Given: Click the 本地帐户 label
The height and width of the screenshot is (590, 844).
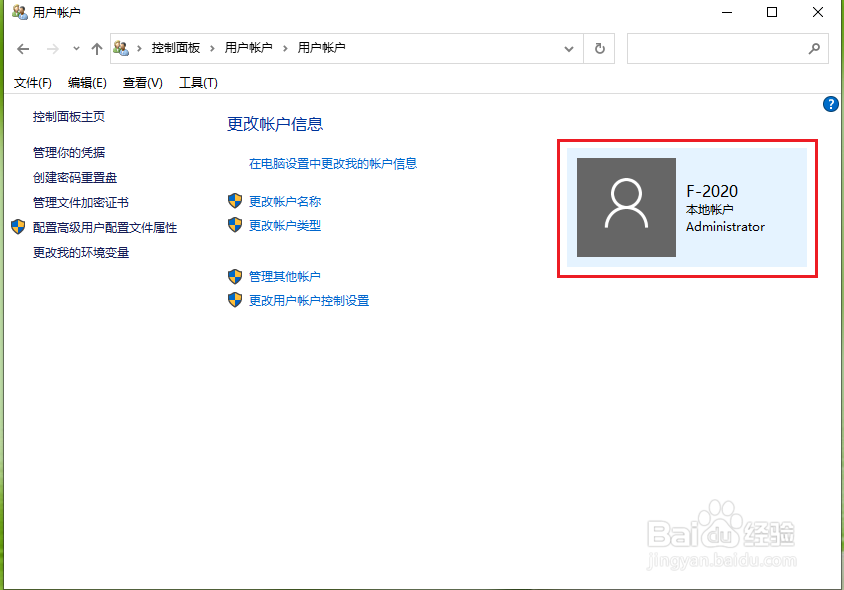Looking at the screenshot, I should 709,210.
